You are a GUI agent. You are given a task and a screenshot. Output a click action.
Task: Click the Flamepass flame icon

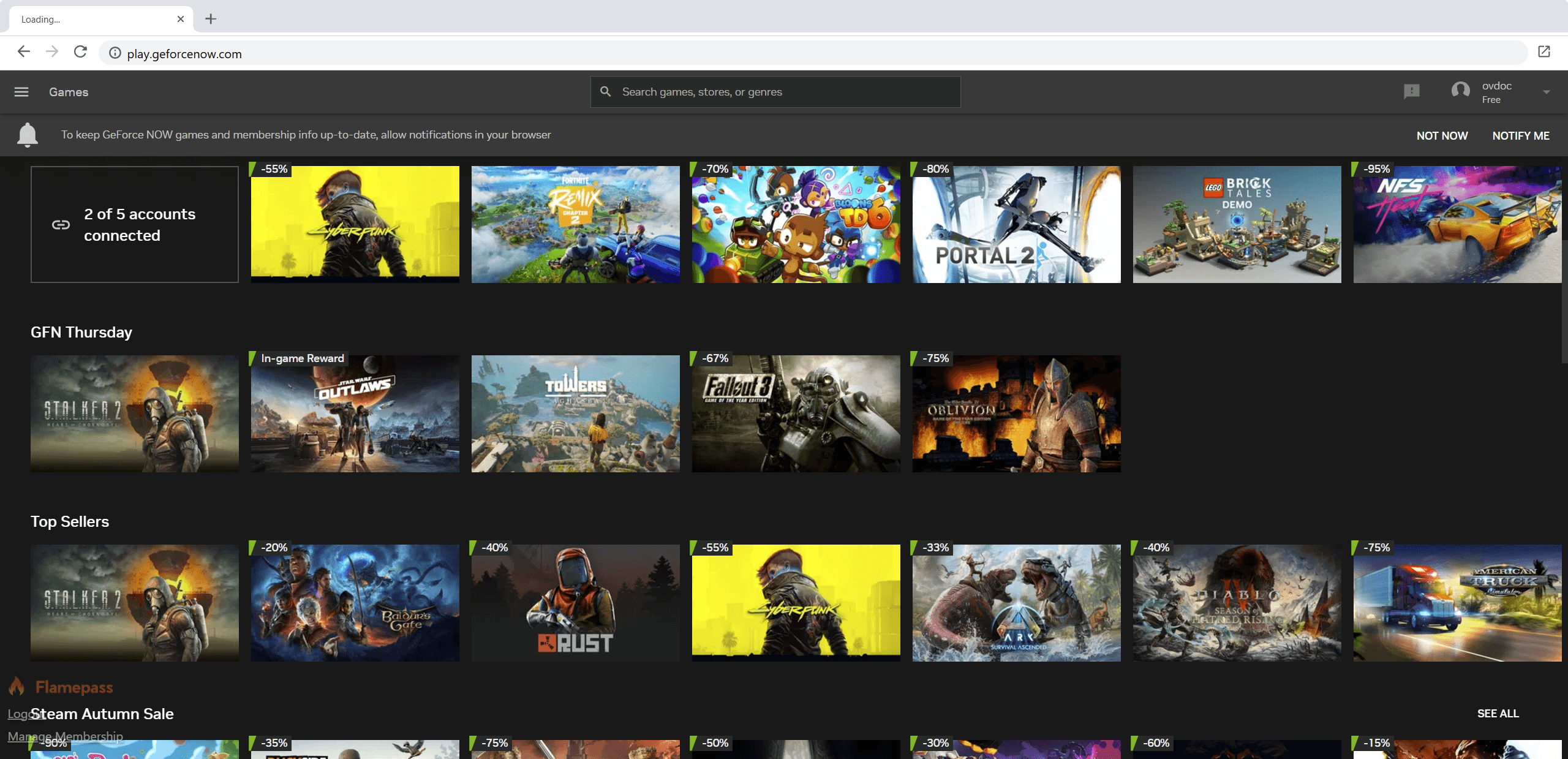coord(17,686)
